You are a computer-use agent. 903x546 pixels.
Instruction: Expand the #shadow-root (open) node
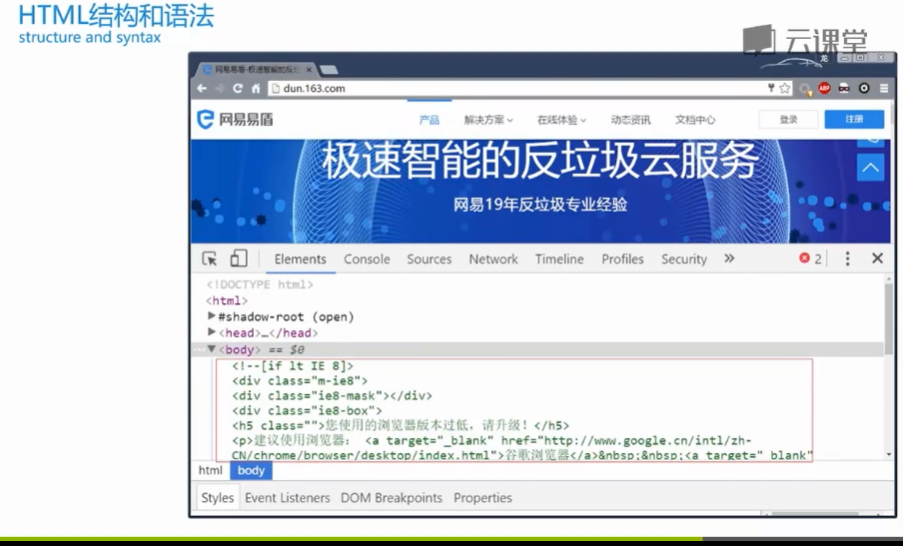[x=211, y=316]
